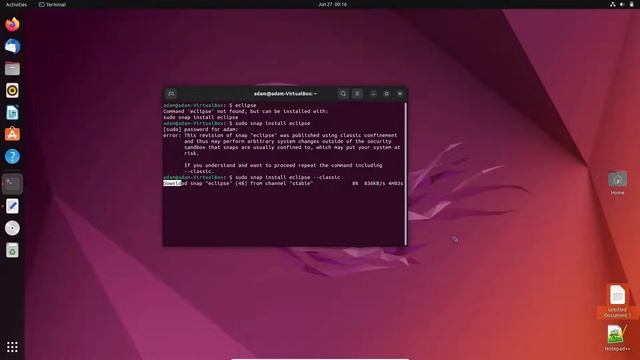640x360 pixels.
Task: Open Firefox from the dock
Action: click(12, 24)
